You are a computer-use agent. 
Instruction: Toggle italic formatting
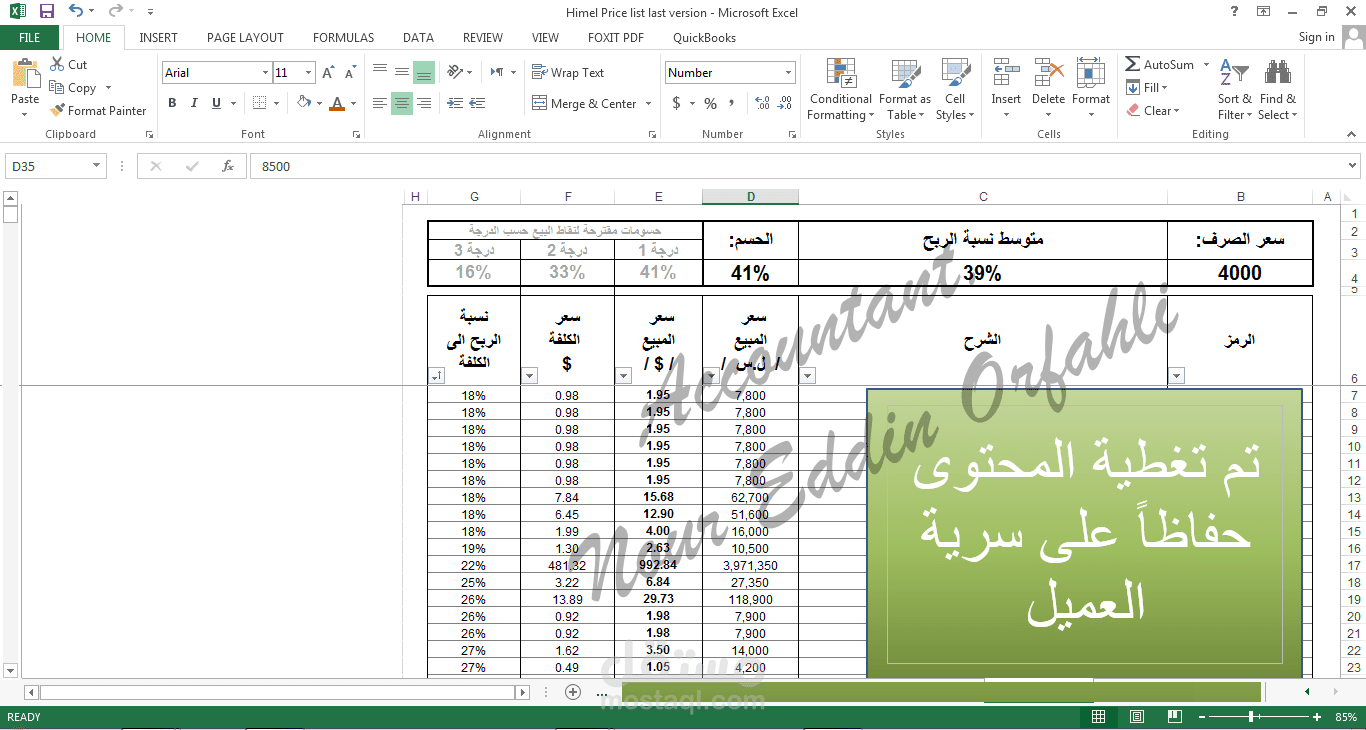tap(193, 103)
